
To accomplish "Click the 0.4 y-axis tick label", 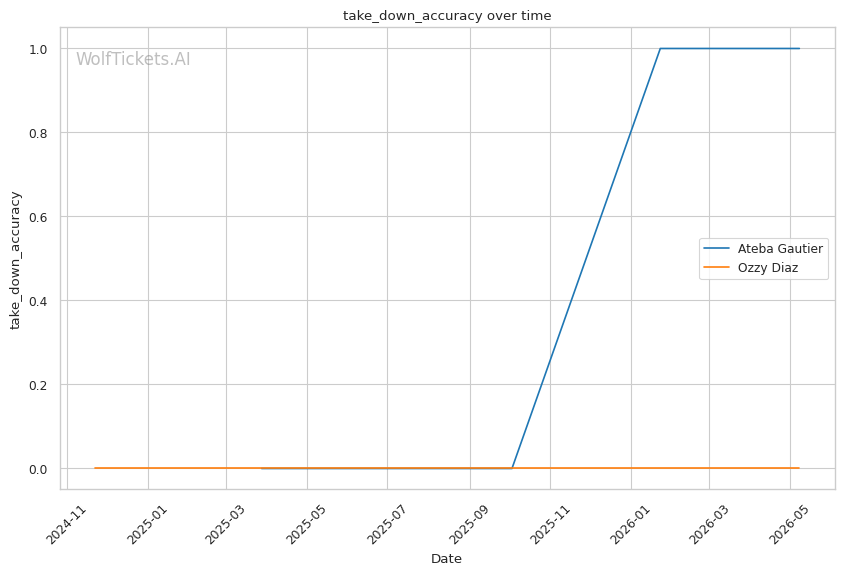I will (x=38, y=301).
